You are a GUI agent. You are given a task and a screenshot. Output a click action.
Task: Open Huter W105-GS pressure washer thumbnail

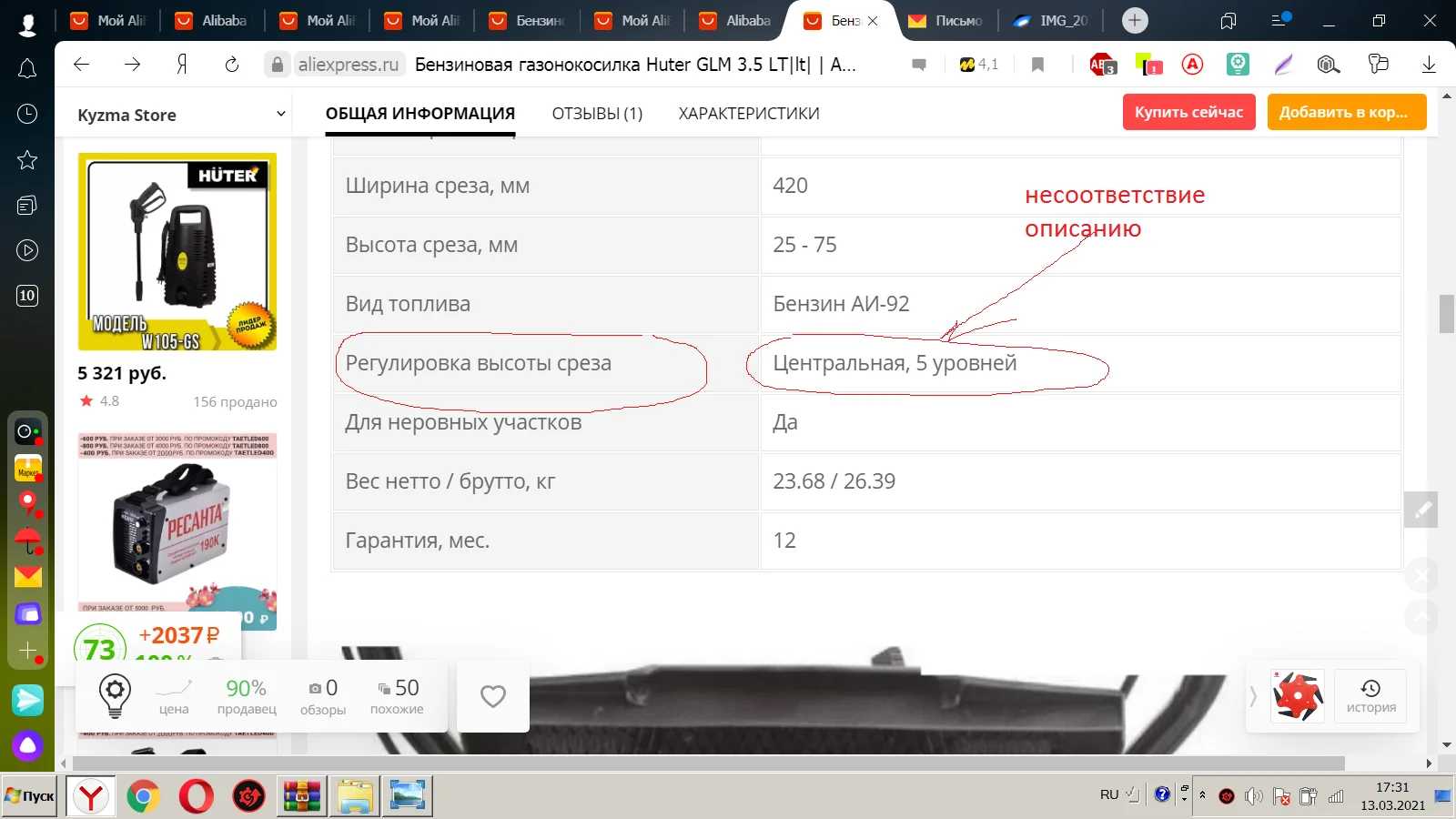[x=177, y=251]
